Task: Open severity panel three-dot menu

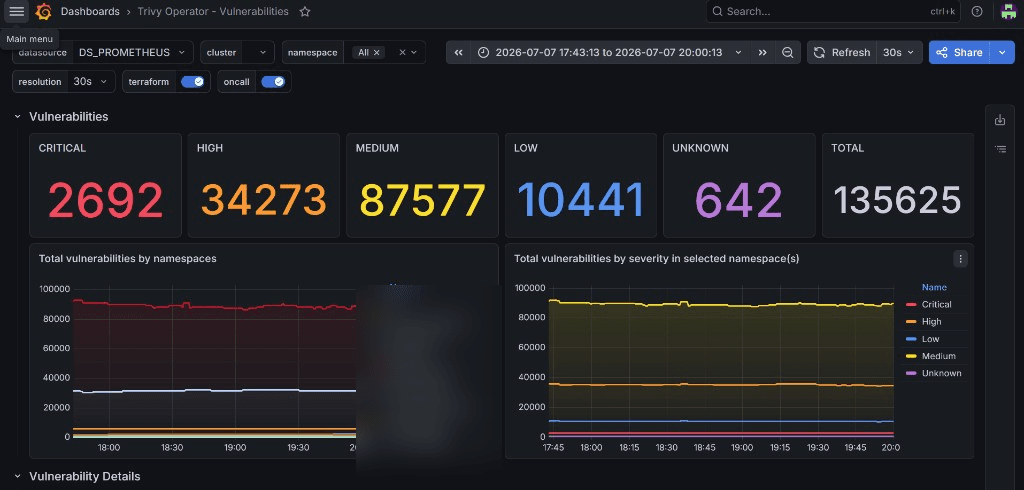Action: 960,259
